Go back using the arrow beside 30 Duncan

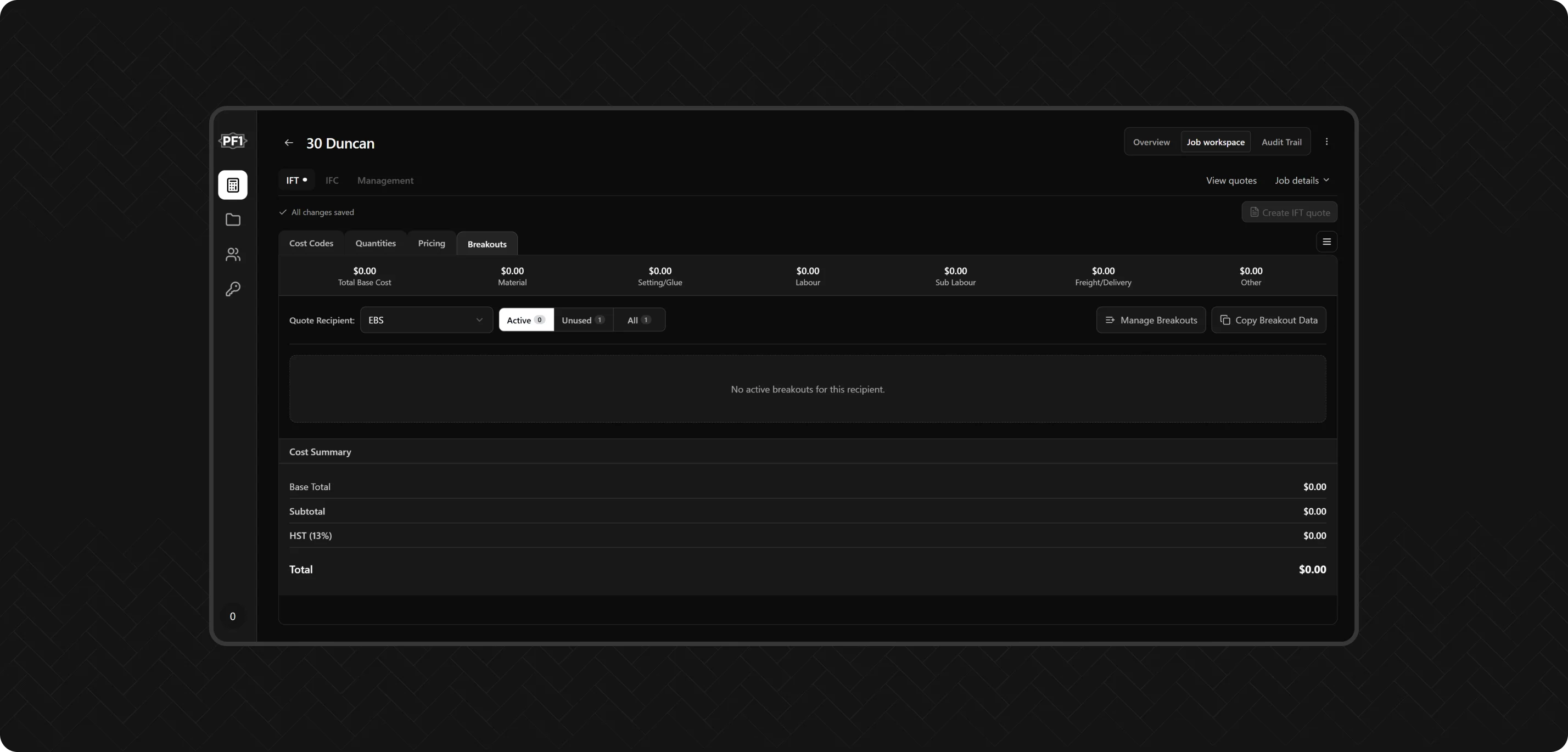(289, 143)
